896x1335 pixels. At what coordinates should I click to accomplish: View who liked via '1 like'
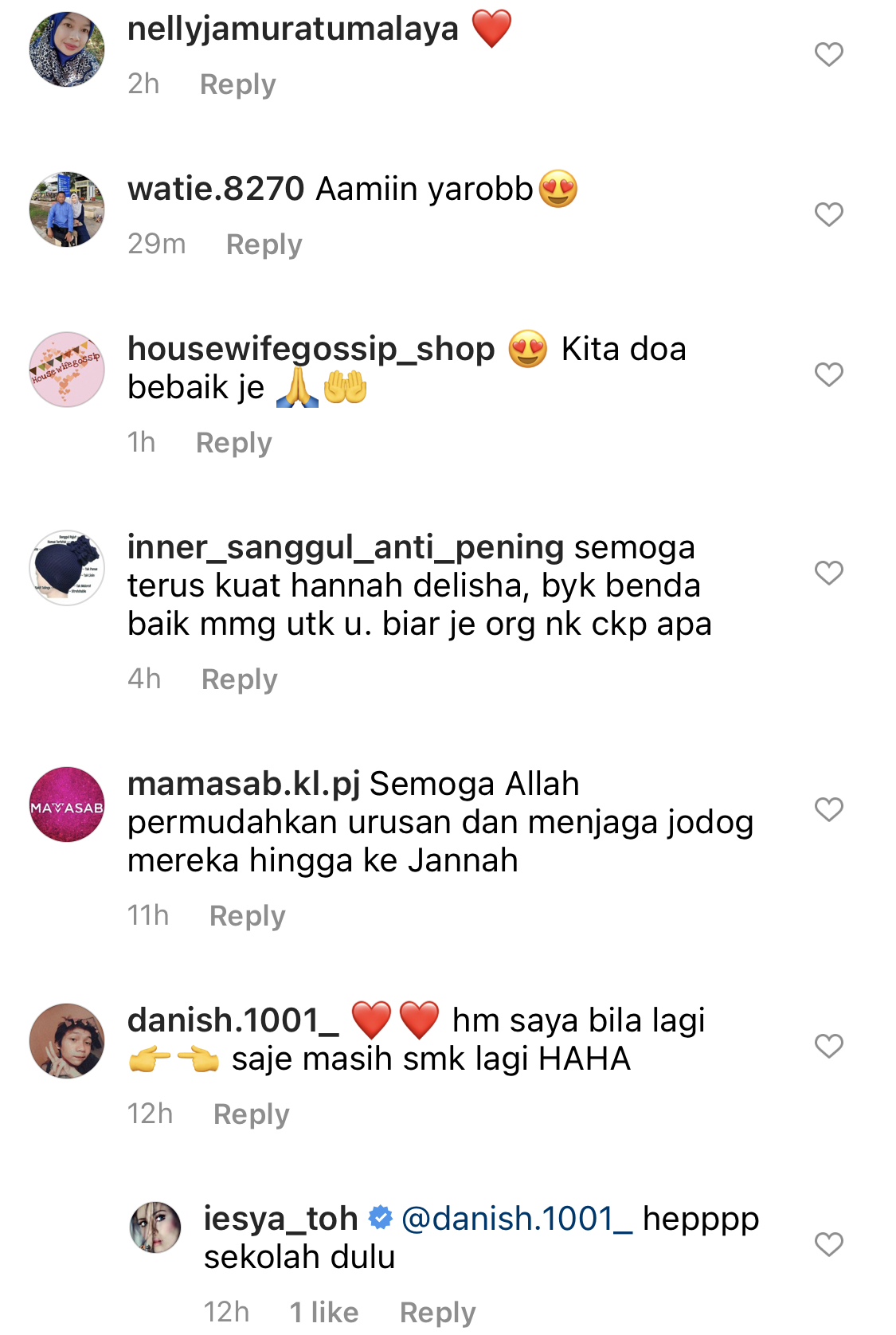coord(323,1312)
